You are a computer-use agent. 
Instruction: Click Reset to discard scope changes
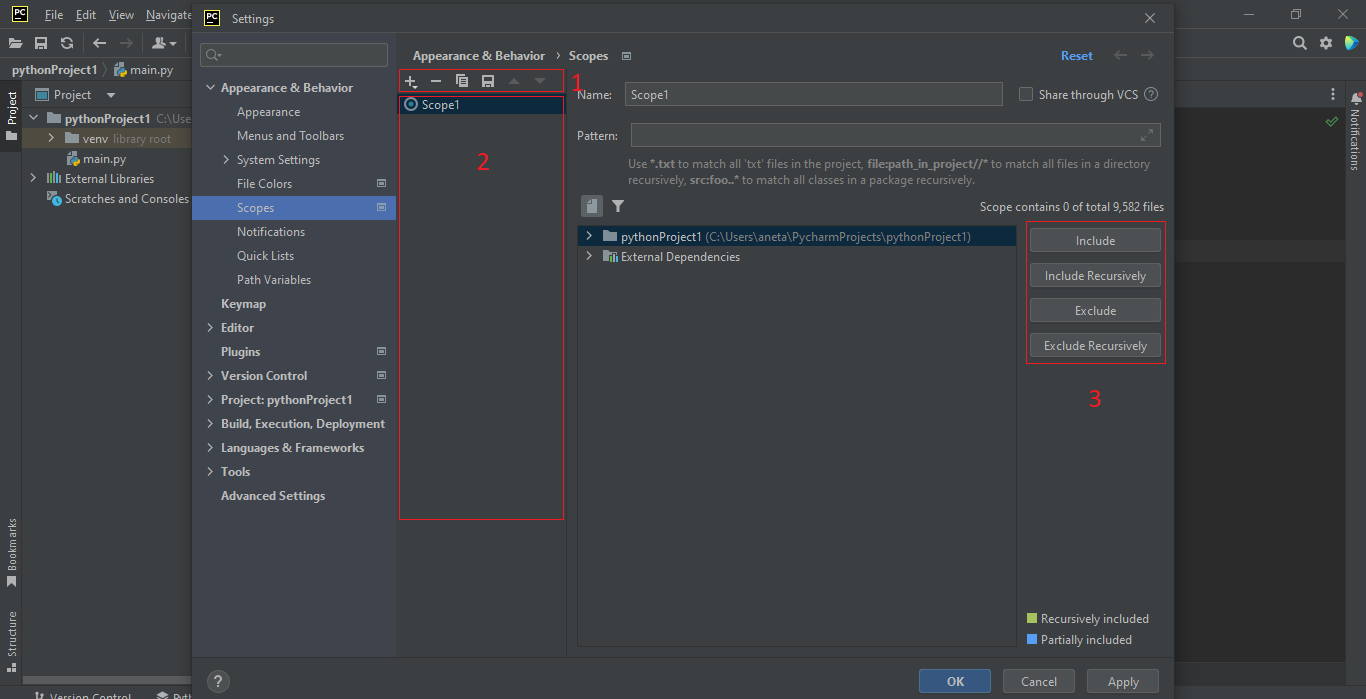click(1077, 55)
